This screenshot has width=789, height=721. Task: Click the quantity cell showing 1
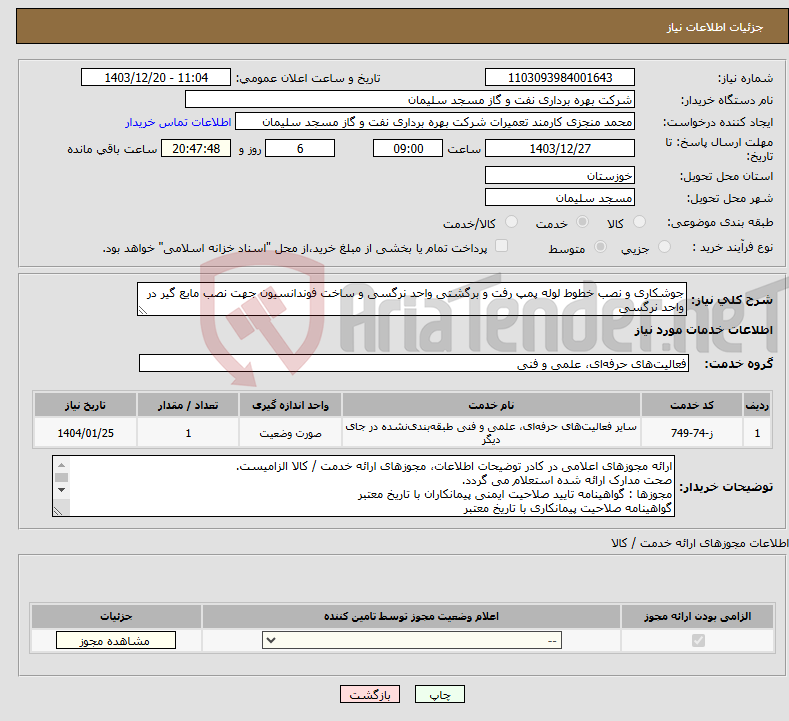tap(188, 433)
